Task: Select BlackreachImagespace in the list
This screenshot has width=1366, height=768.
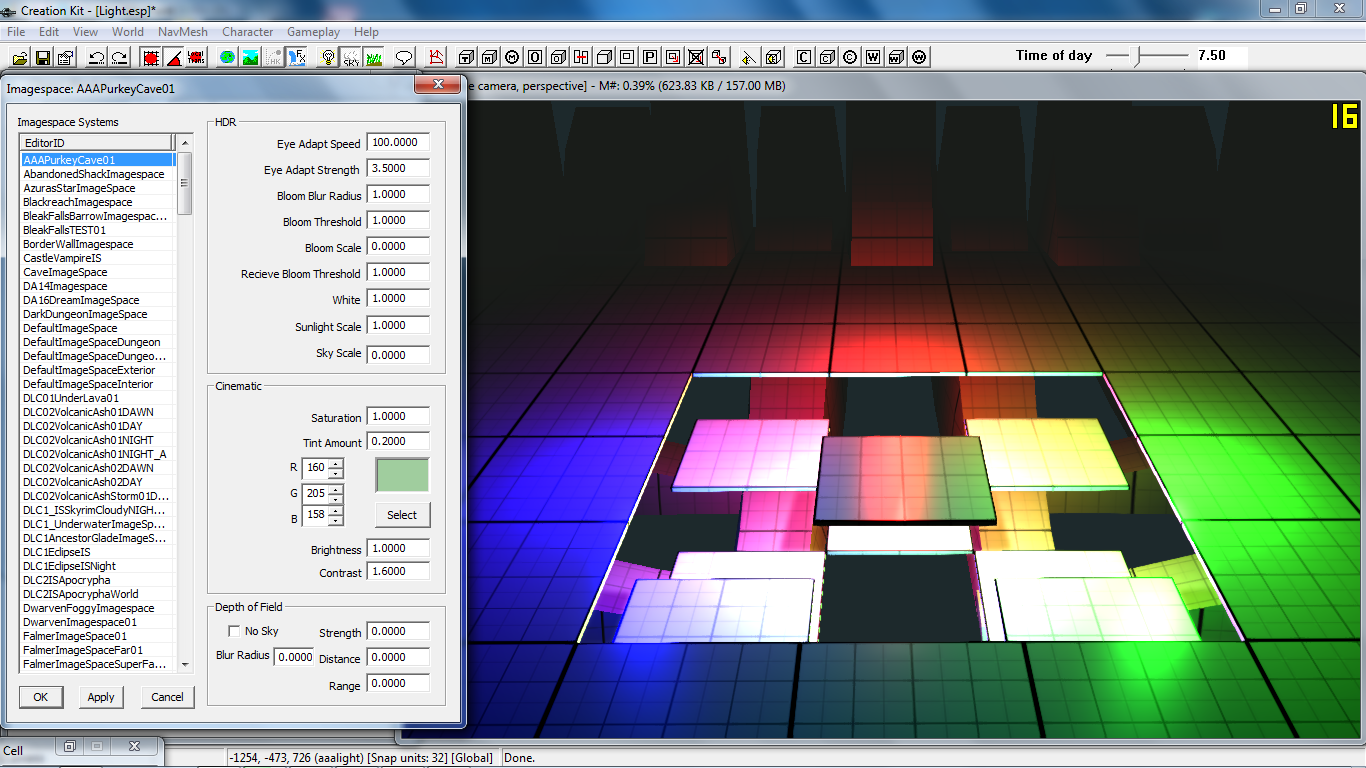Action: click(78, 202)
